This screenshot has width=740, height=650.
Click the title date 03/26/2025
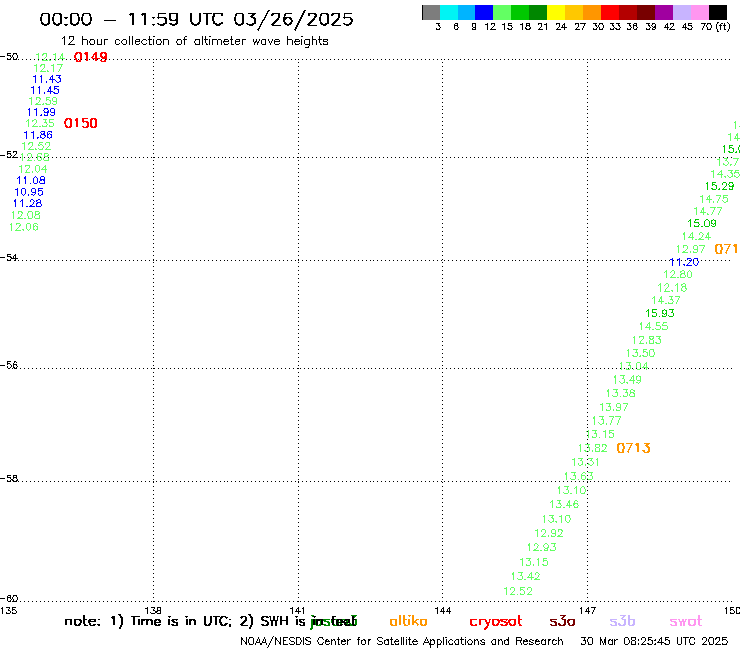pyautogui.click(x=293, y=19)
